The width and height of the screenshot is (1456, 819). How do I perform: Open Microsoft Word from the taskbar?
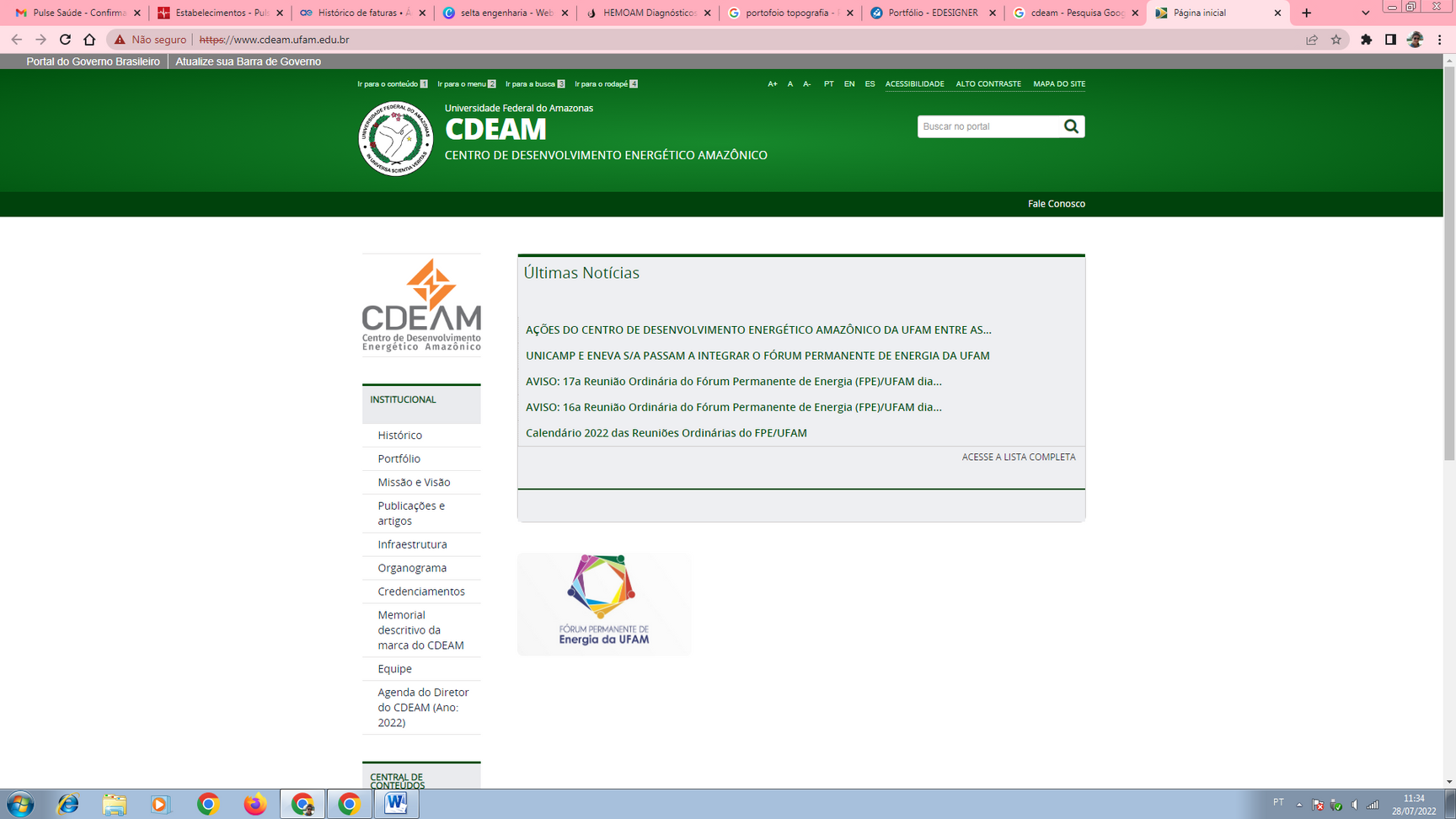tap(396, 804)
